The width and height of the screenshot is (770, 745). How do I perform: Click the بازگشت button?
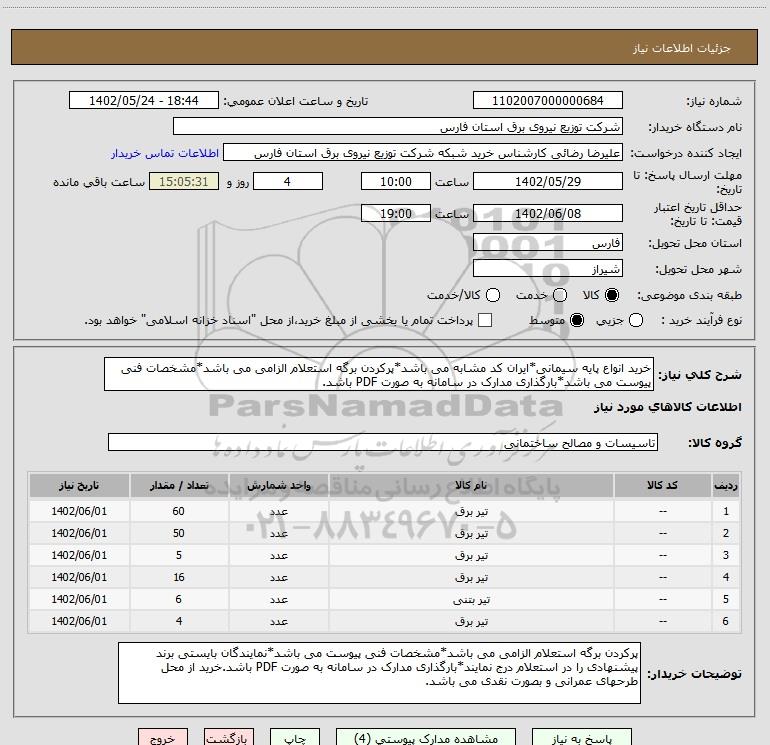(229, 738)
